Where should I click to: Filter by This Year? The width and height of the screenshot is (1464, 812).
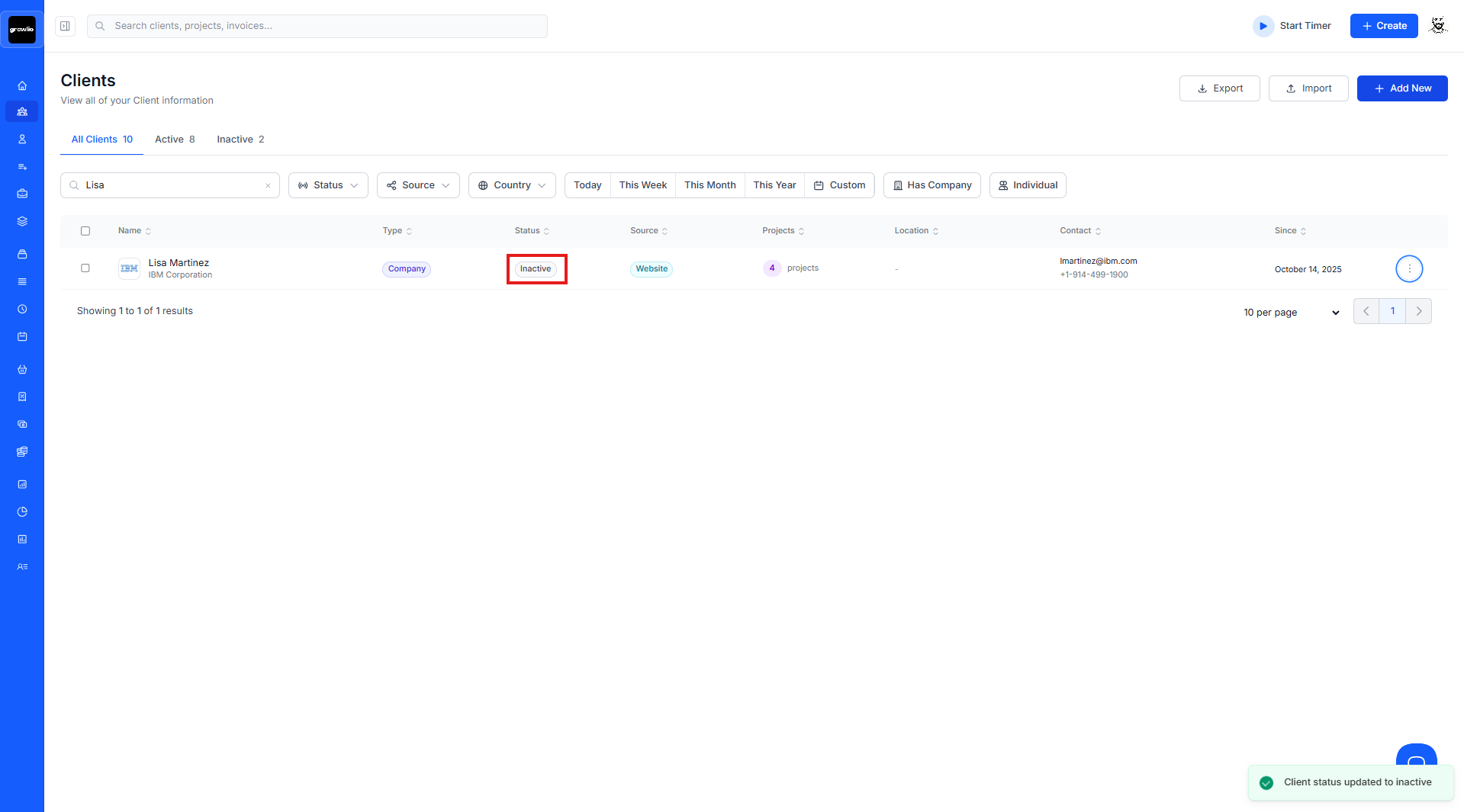pyautogui.click(x=774, y=185)
